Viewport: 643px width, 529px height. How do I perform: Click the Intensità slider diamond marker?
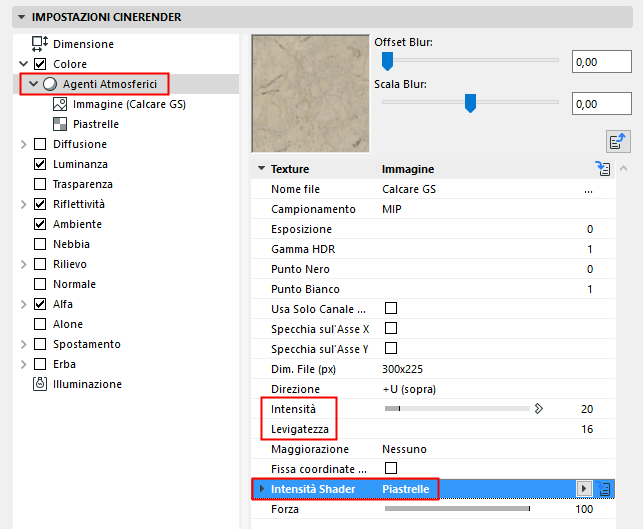[538, 408]
